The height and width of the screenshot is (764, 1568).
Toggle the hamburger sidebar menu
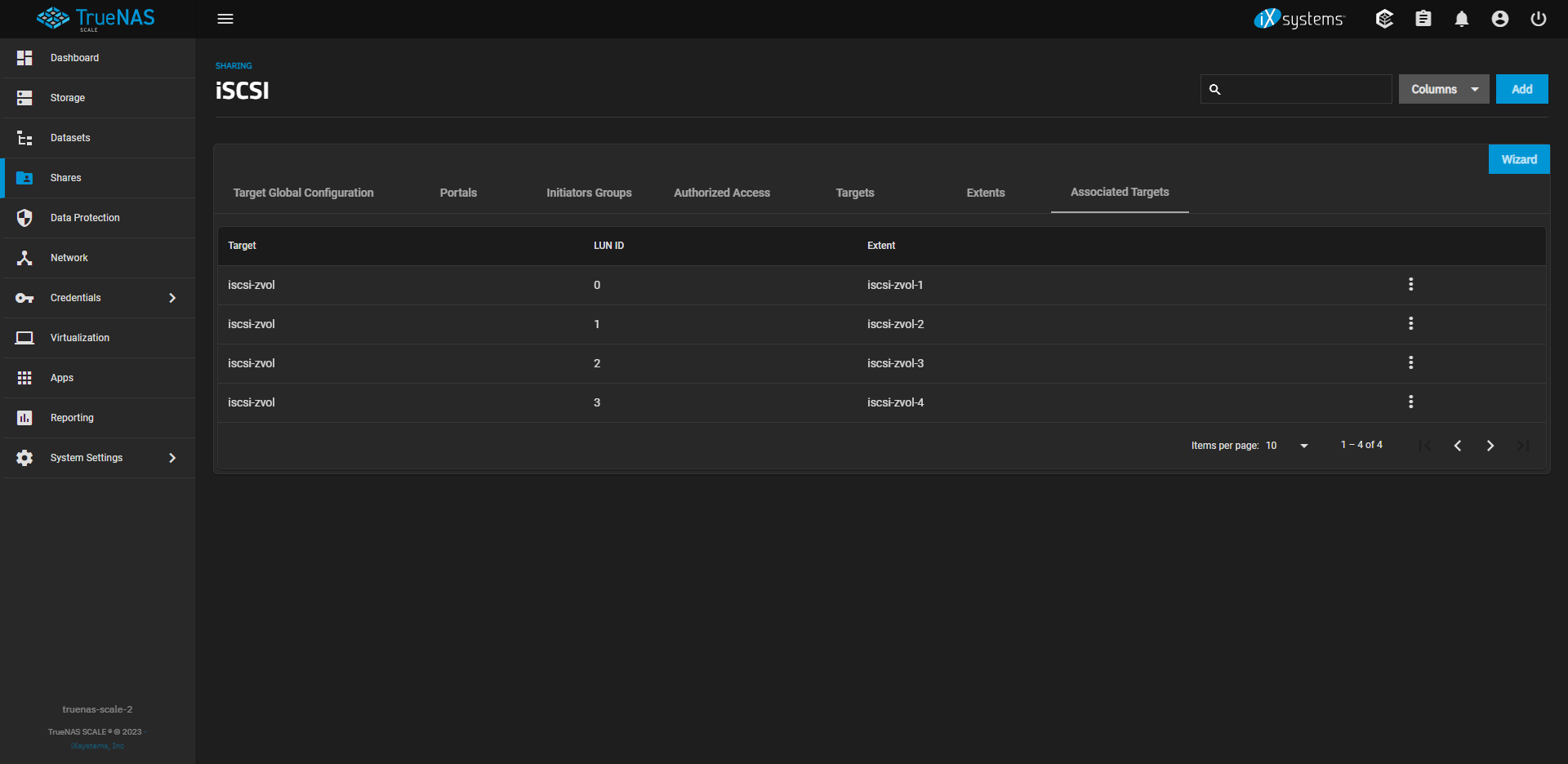[225, 19]
